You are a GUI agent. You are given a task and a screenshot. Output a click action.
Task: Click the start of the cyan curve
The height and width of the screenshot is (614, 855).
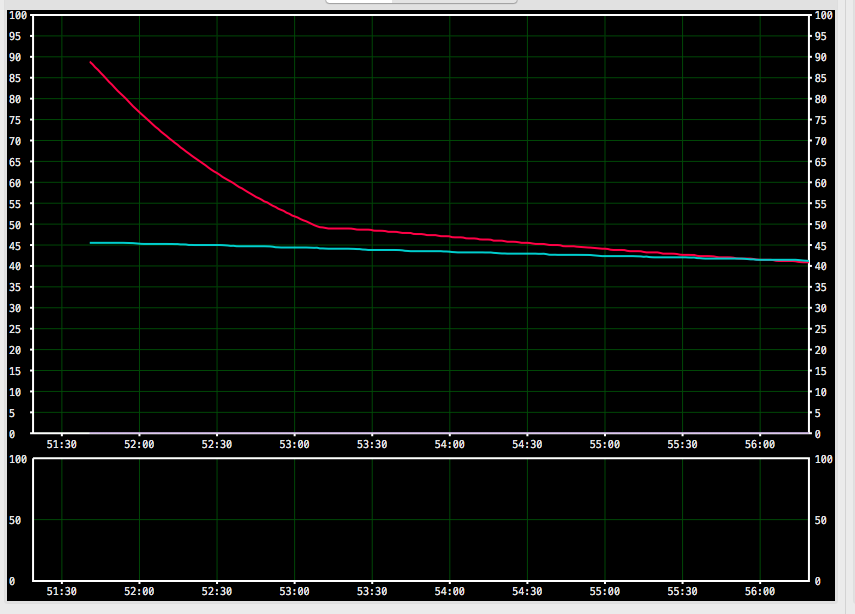(x=91, y=243)
